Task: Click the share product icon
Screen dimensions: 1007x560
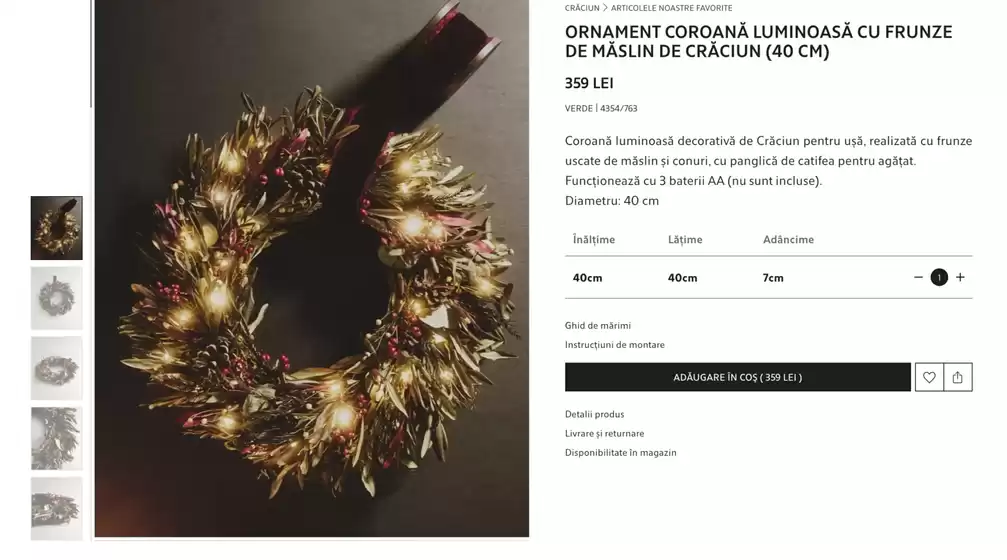Action: click(958, 377)
